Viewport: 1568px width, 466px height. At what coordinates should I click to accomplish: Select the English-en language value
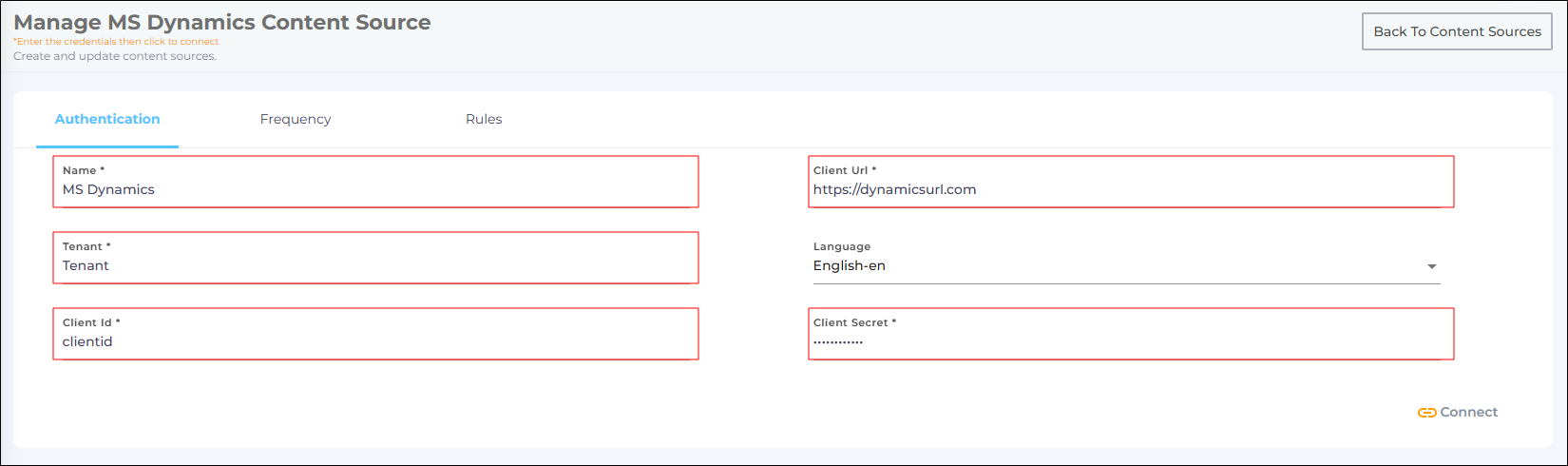850,266
